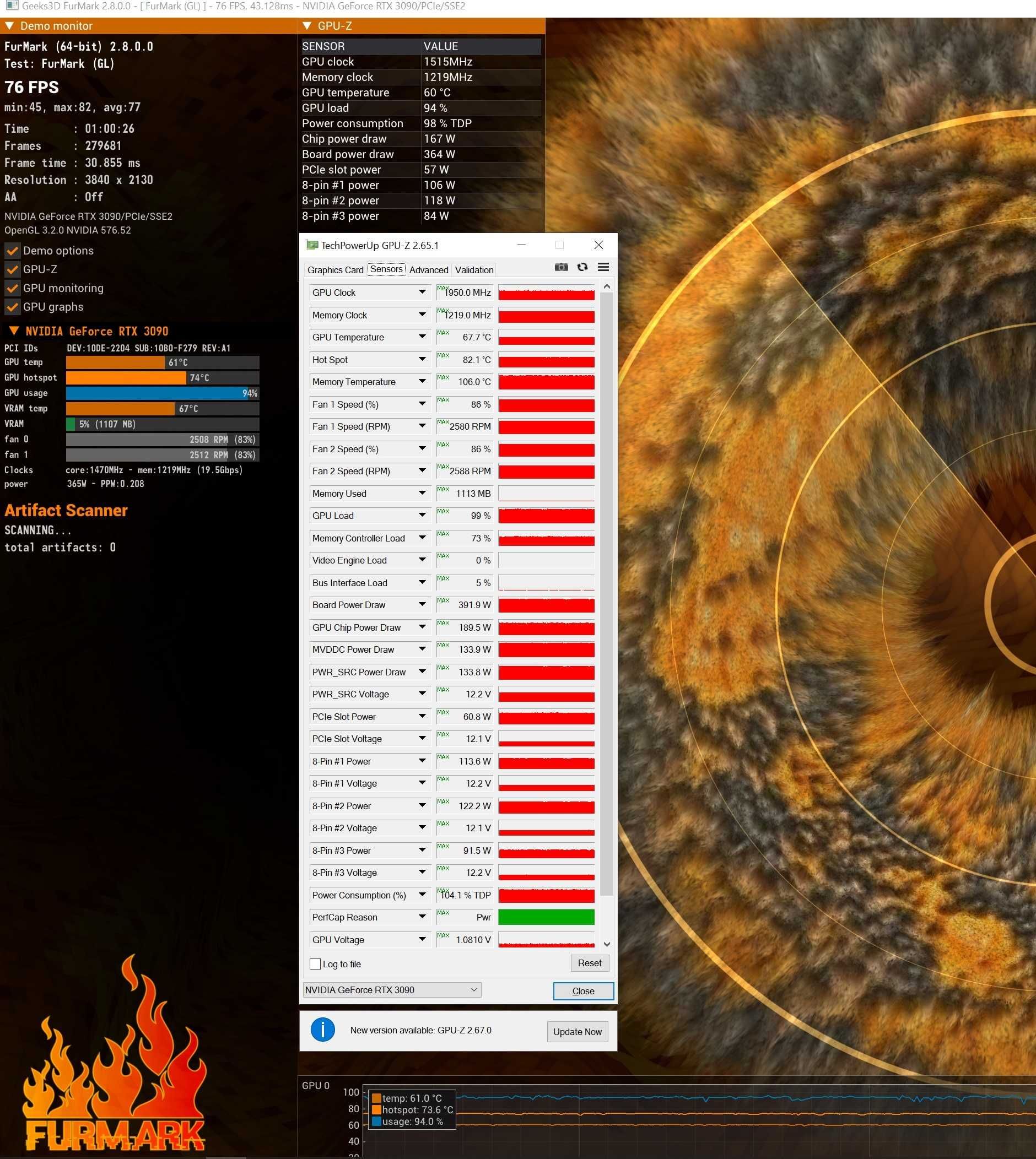Click the GPU-Z refresh icon

(582, 267)
